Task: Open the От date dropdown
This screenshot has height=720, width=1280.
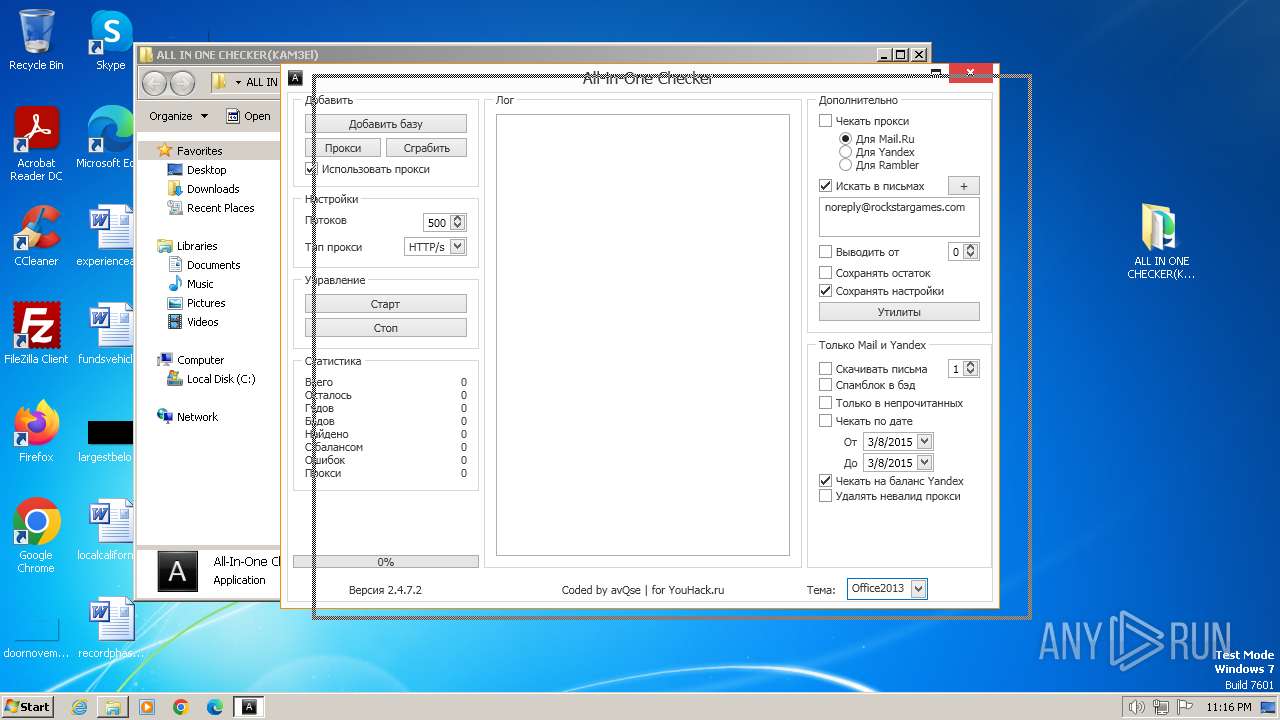Action: [x=925, y=441]
